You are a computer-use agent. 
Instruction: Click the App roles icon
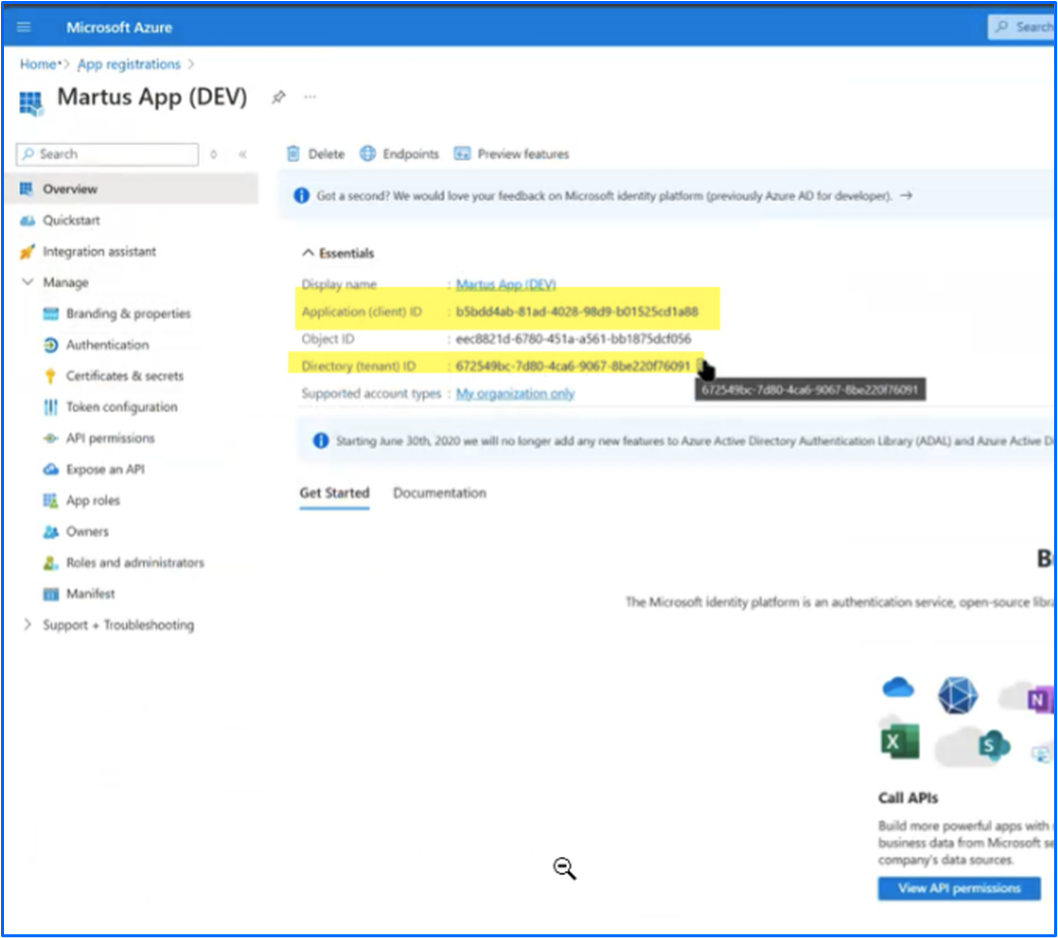(51, 500)
